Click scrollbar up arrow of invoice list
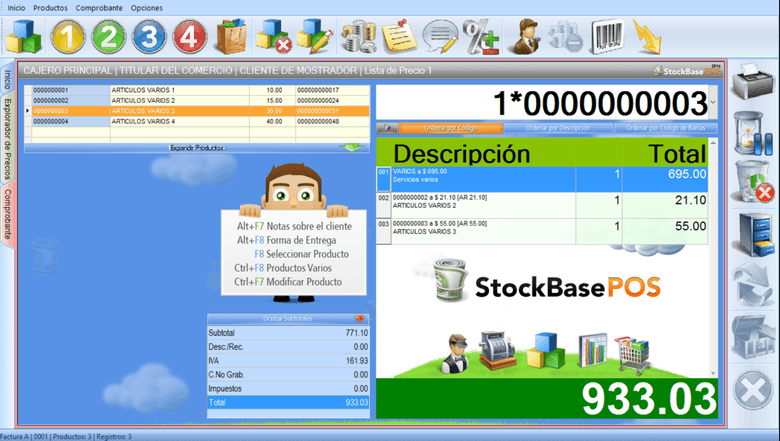The height and width of the screenshot is (441, 780). [x=713, y=143]
